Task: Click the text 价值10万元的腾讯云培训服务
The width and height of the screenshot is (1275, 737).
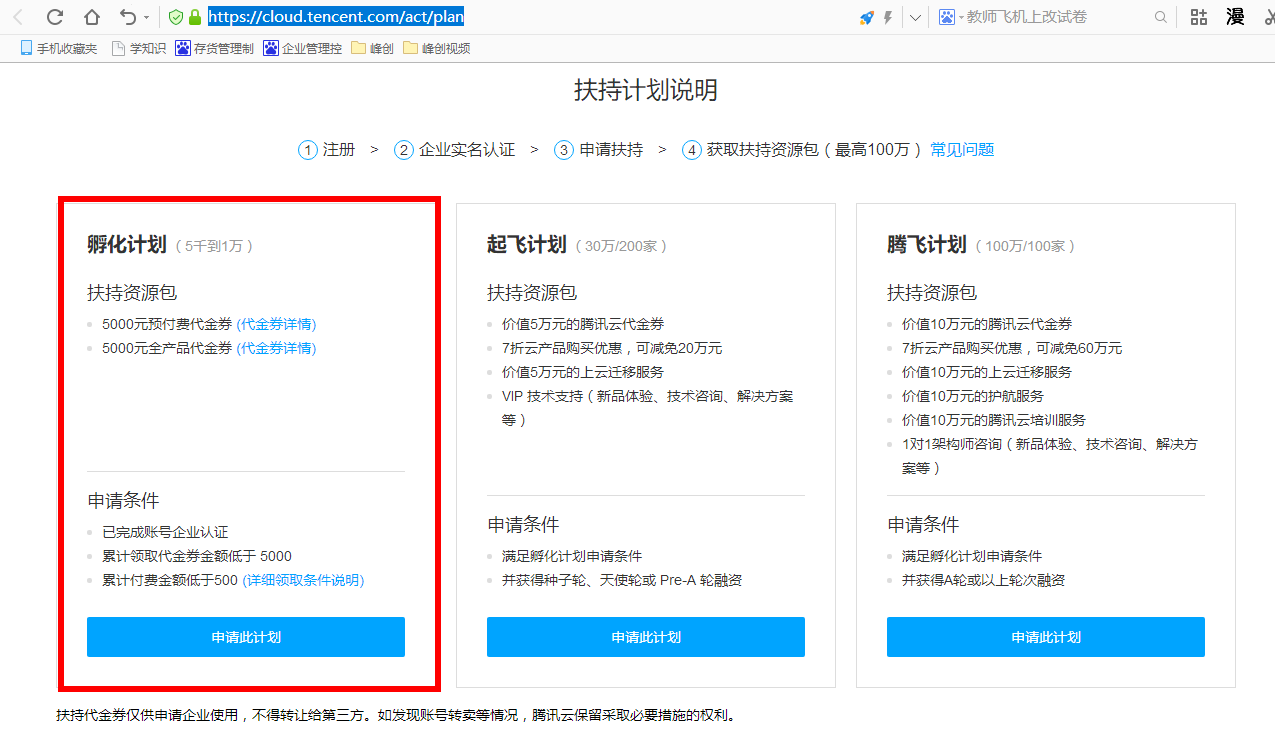Action: click(x=994, y=420)
